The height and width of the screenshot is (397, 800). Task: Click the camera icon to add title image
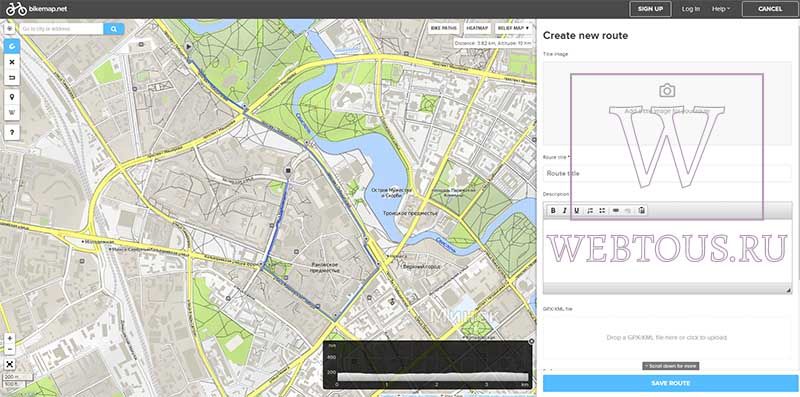pyautogui.click(x=667, y=91)
